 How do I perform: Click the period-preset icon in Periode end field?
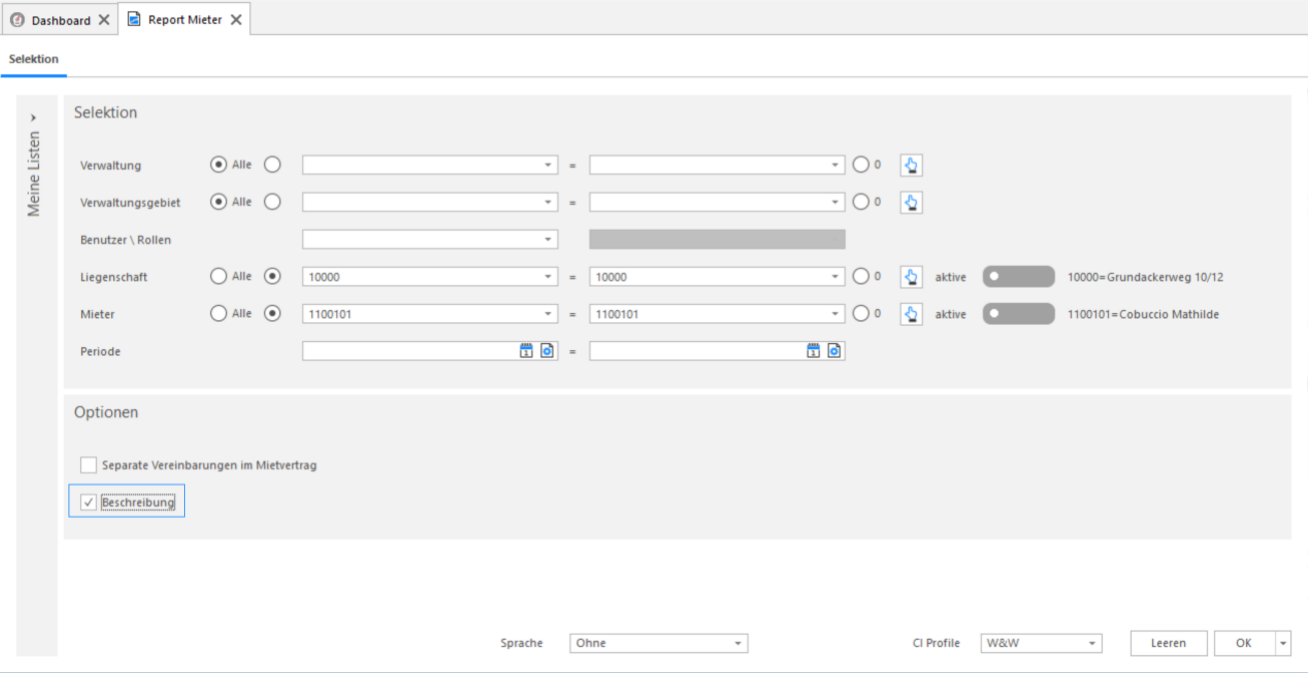point(835,351)
